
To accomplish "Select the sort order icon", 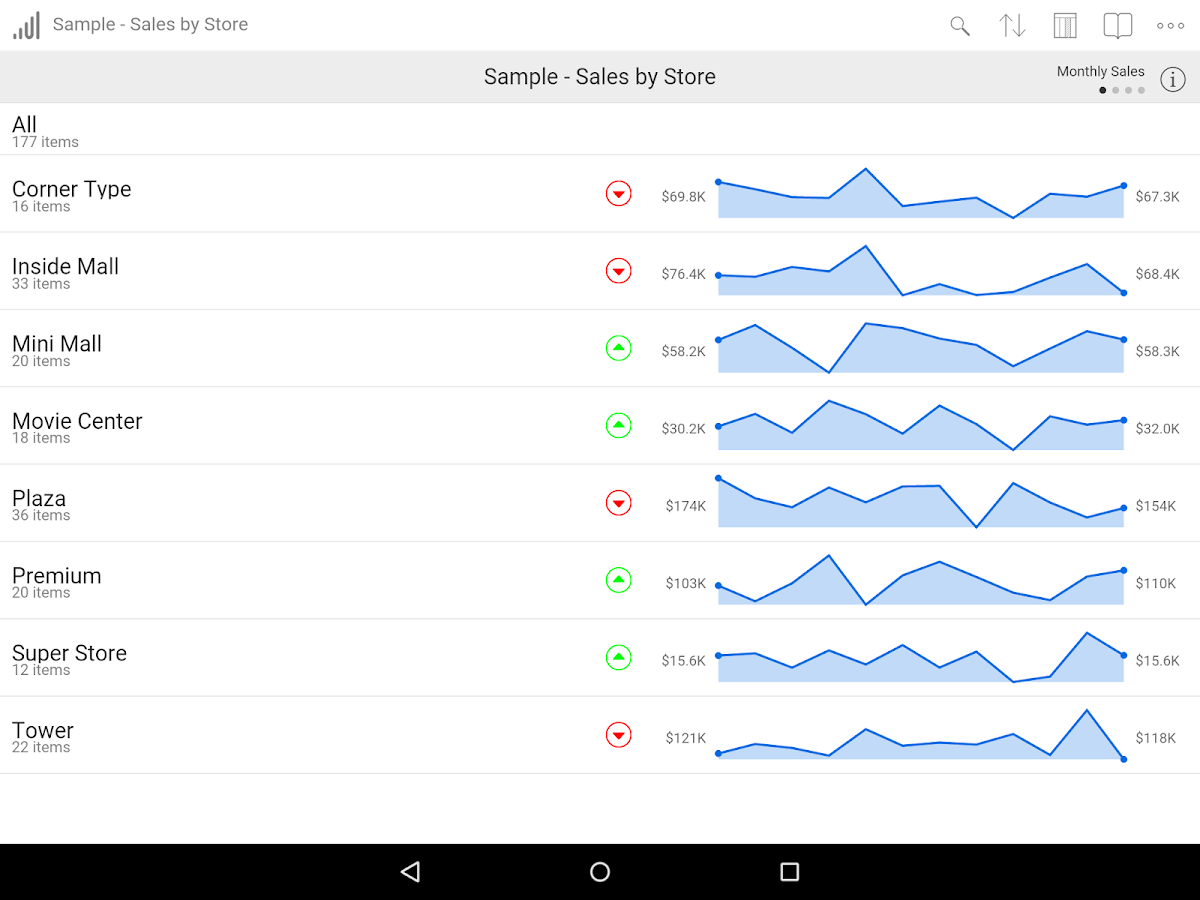I will tap(1012, 25).
